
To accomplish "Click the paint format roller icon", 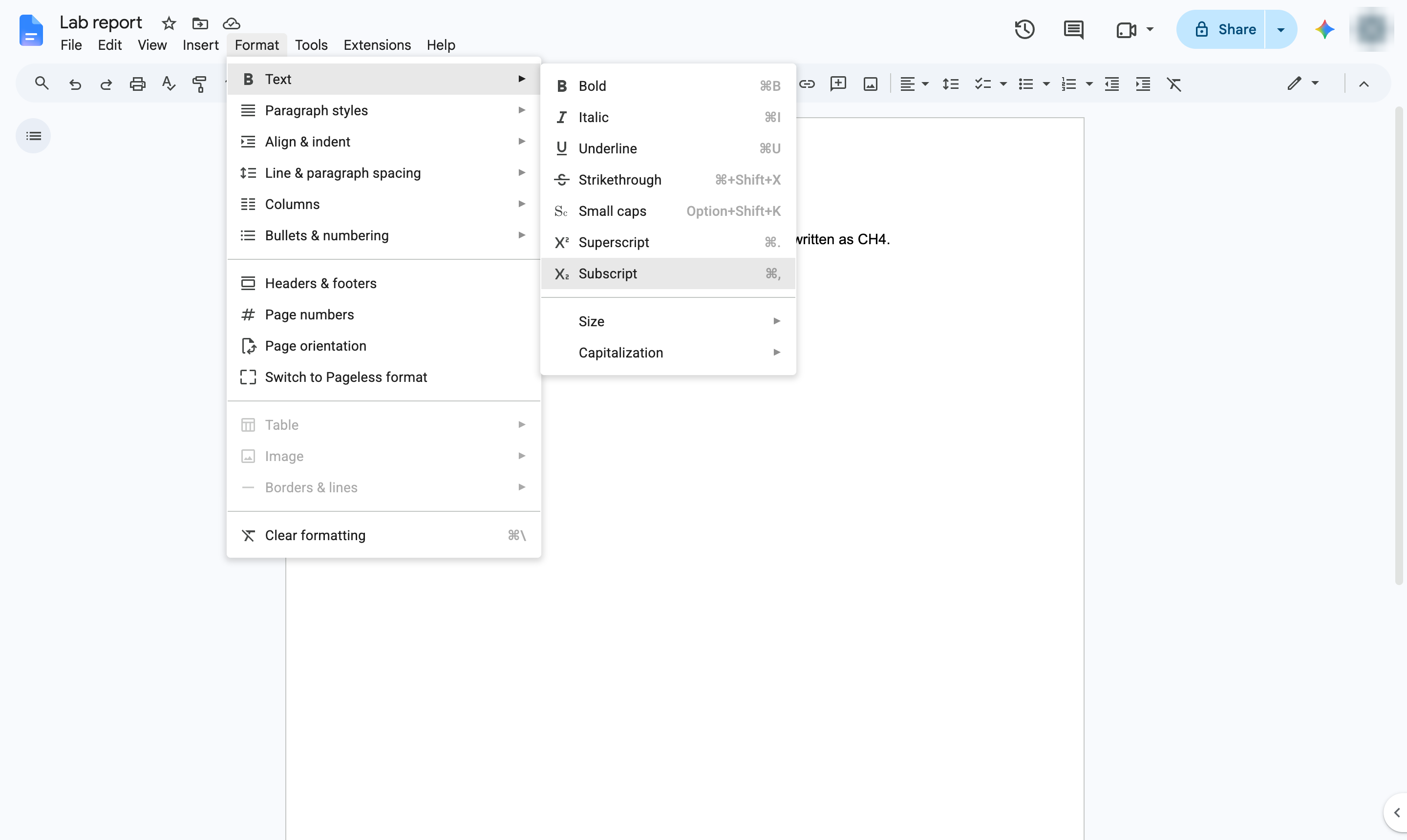I will [x=199, y=84].
